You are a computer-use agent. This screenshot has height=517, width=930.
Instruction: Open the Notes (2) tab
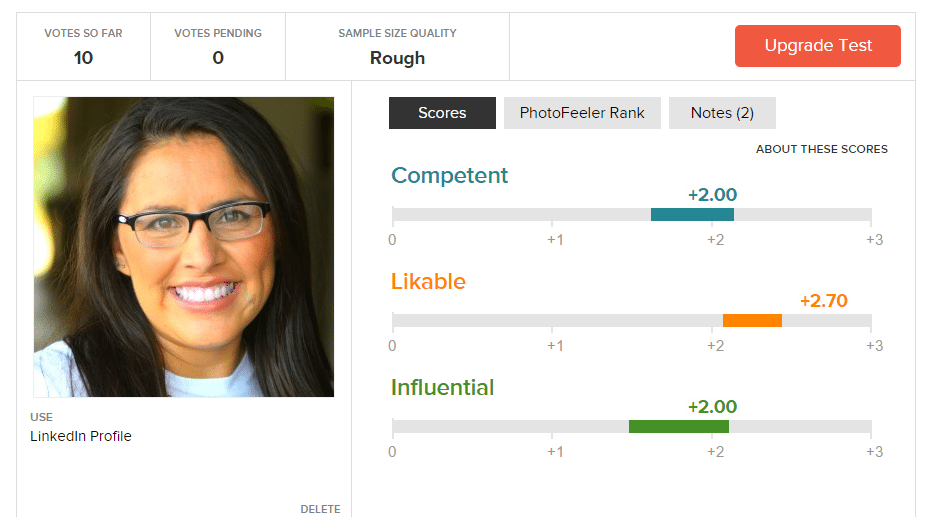click(x=722, y=113)
